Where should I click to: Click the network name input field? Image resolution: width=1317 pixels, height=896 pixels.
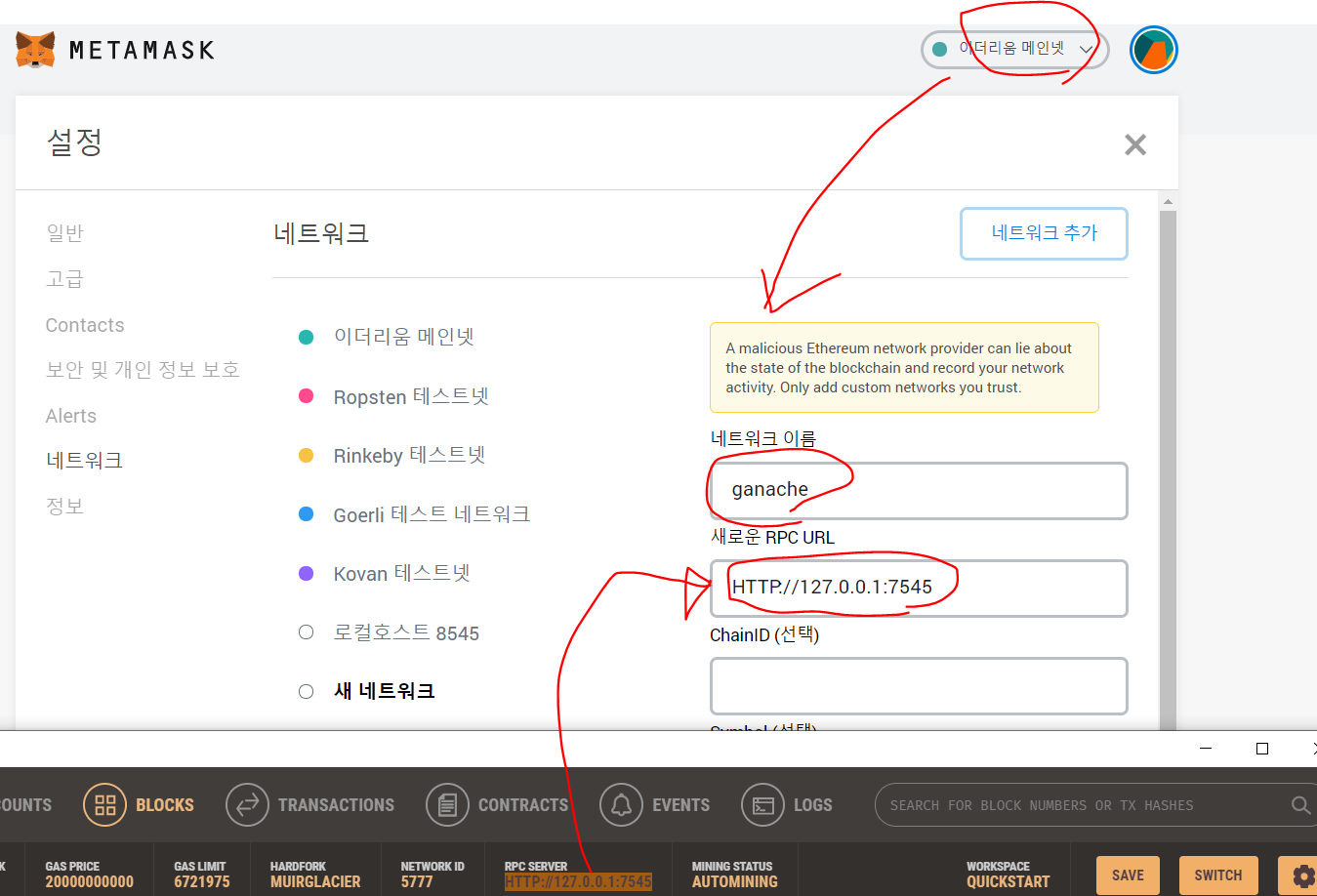pos(919,490)
